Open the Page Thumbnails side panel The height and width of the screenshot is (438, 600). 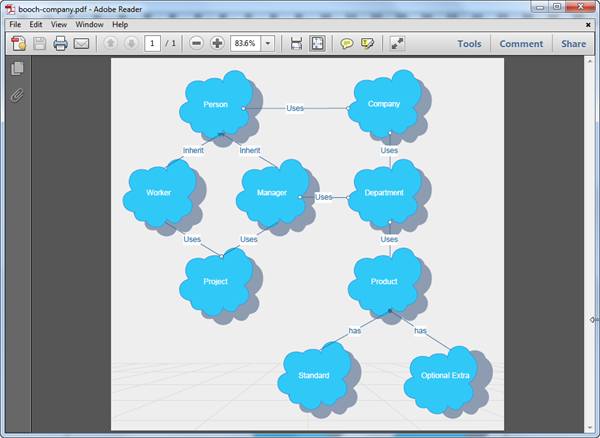[x=16, y=69]
